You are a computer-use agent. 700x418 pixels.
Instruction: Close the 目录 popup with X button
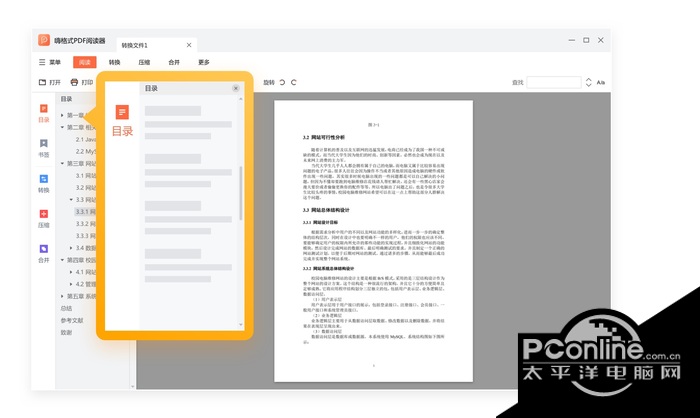coord(236,88)
